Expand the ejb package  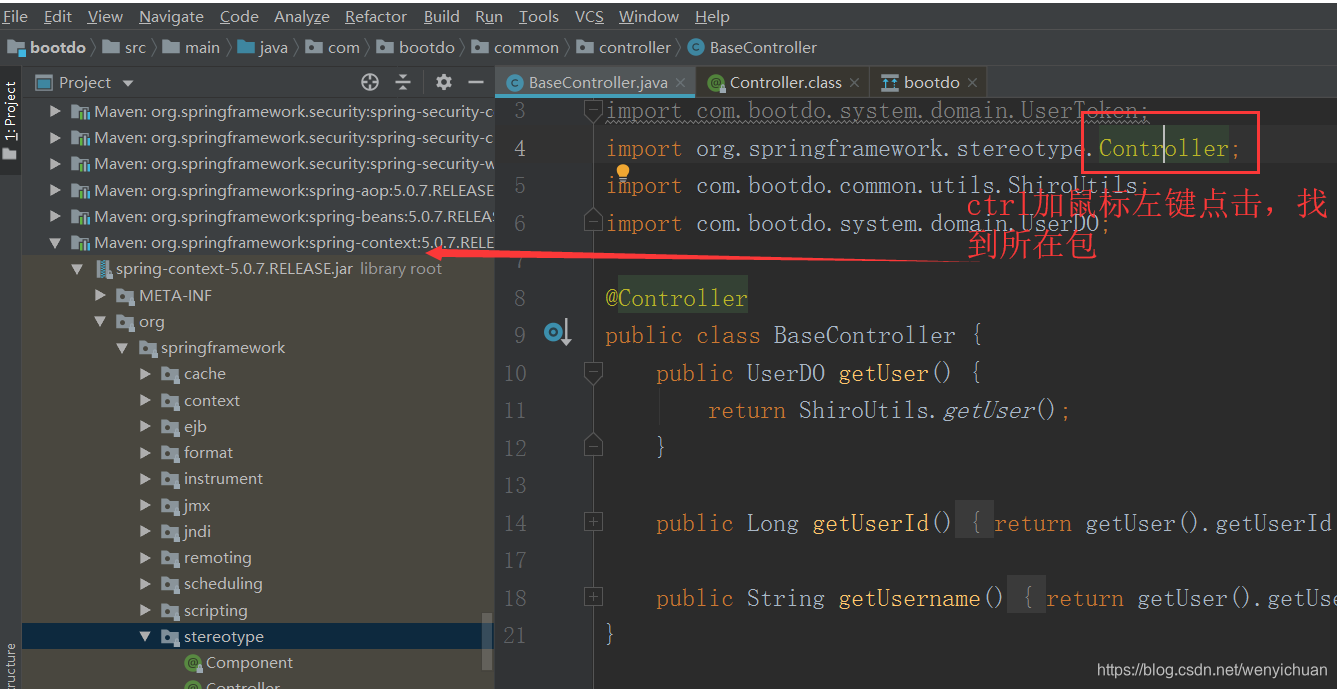tap(145, 426)
